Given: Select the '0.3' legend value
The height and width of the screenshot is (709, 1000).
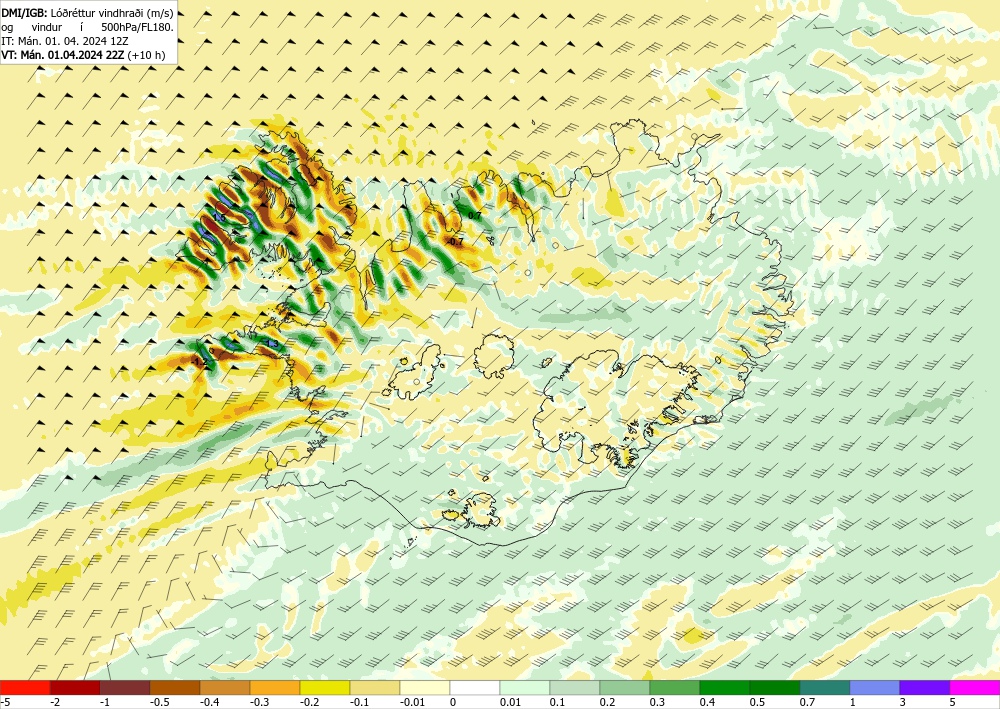Looking at the screenshot, I should pyautogui.click(x=658, y=703).
